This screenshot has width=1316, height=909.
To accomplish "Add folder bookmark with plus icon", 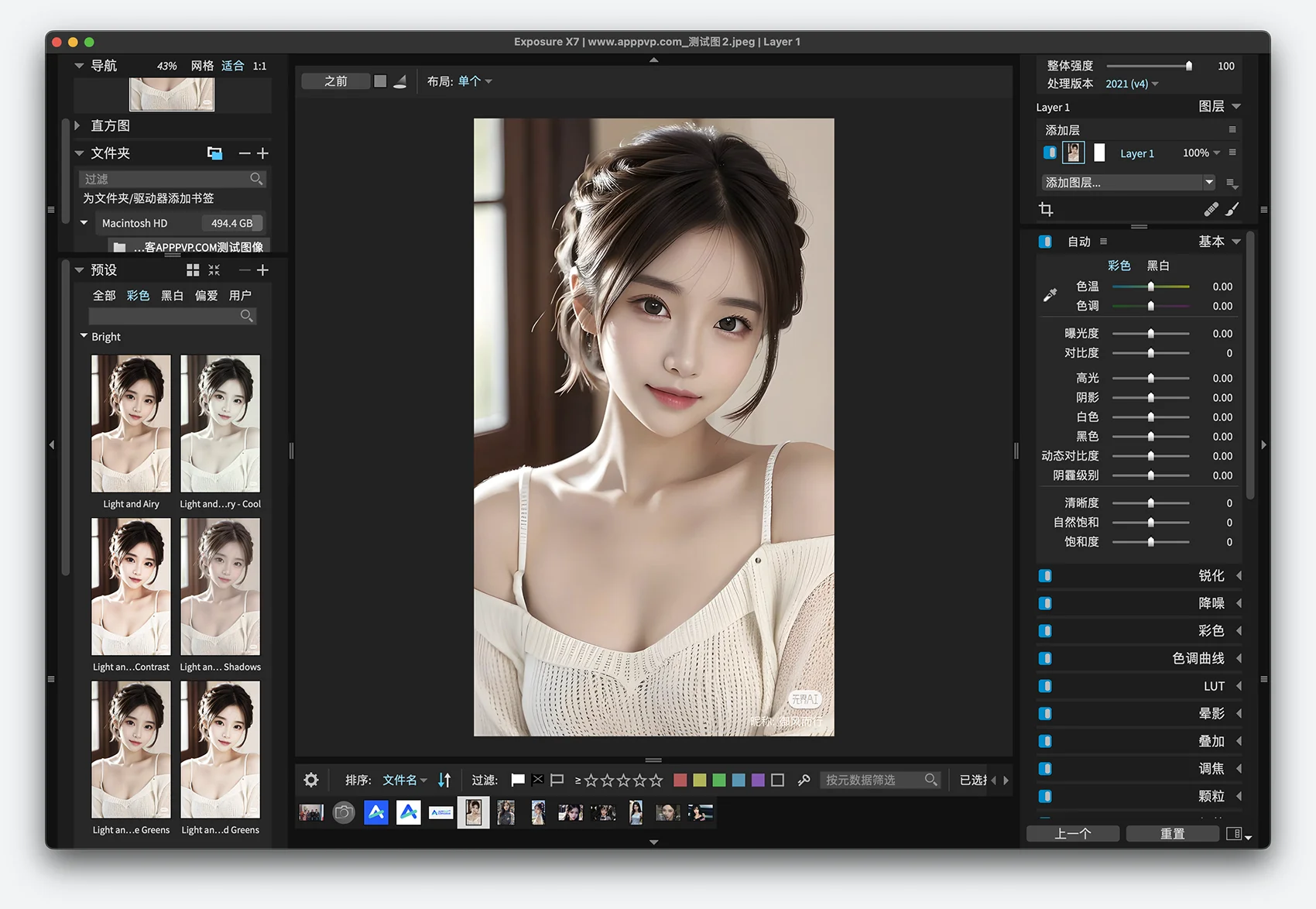I will [263, 153].
